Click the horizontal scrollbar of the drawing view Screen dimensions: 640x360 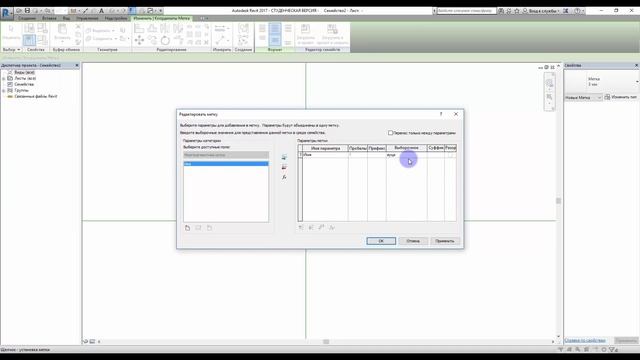point(326,341)
